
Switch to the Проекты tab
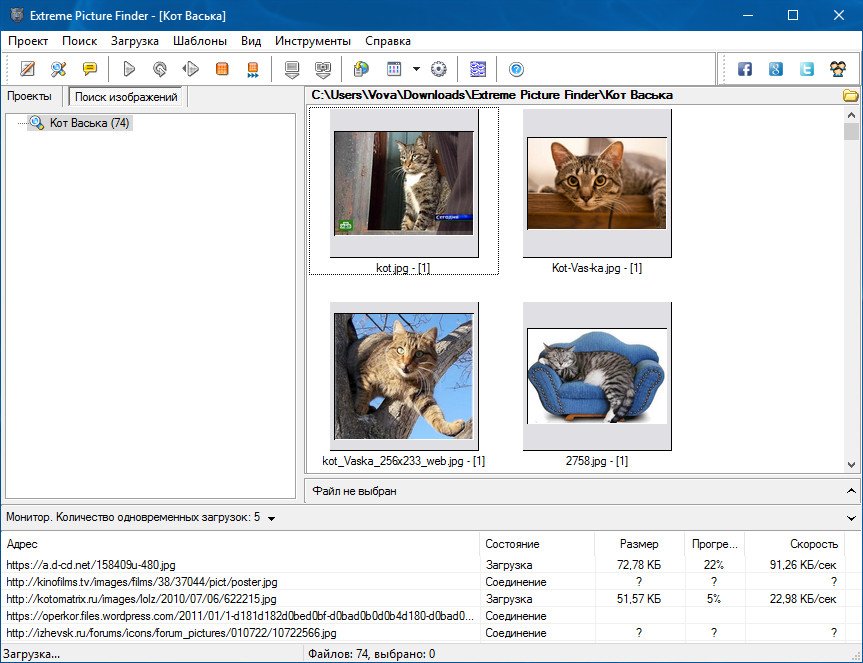pos(30,96)
